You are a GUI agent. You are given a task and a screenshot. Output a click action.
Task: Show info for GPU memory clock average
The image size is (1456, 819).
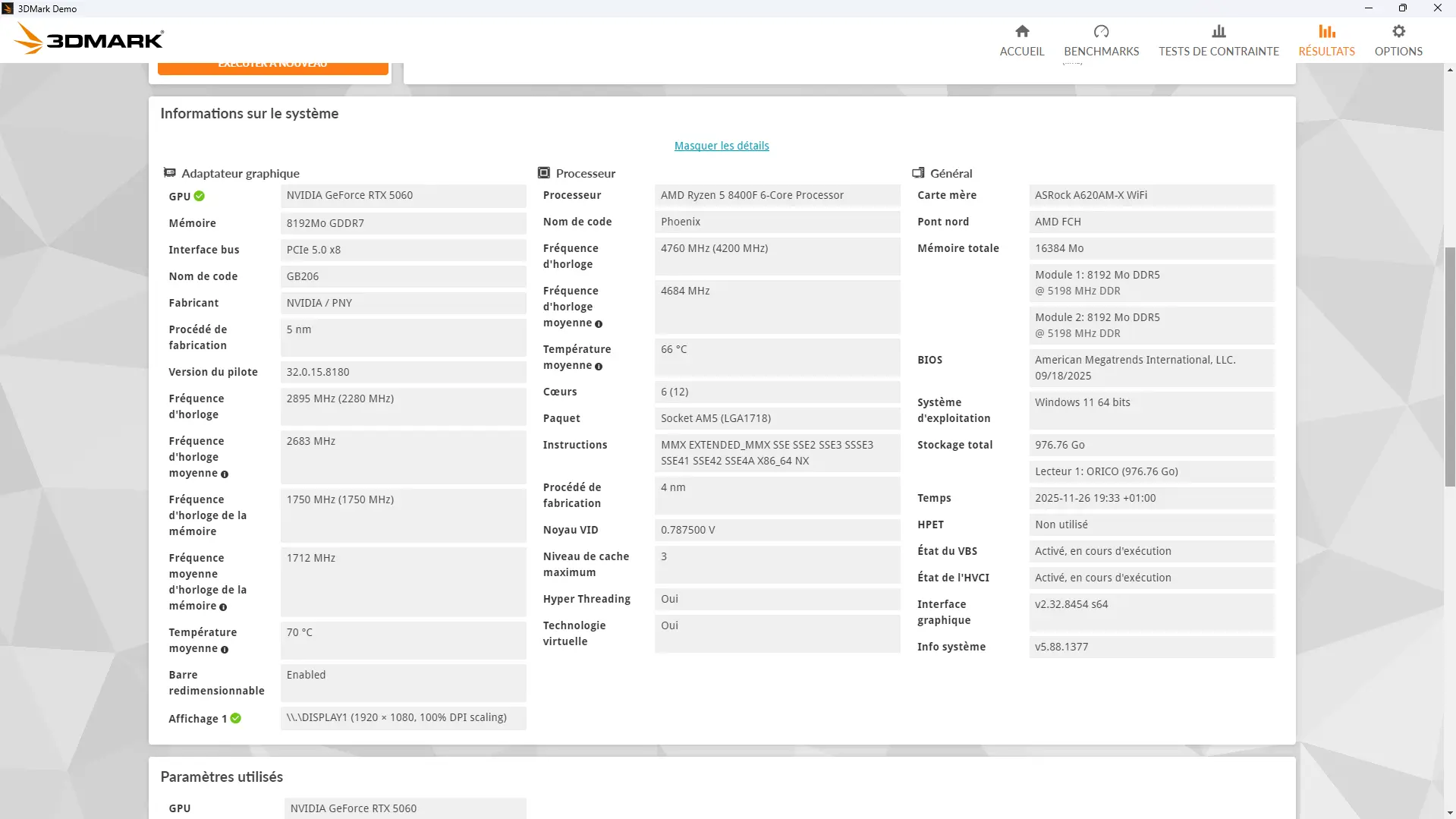[x=223, y=607]
